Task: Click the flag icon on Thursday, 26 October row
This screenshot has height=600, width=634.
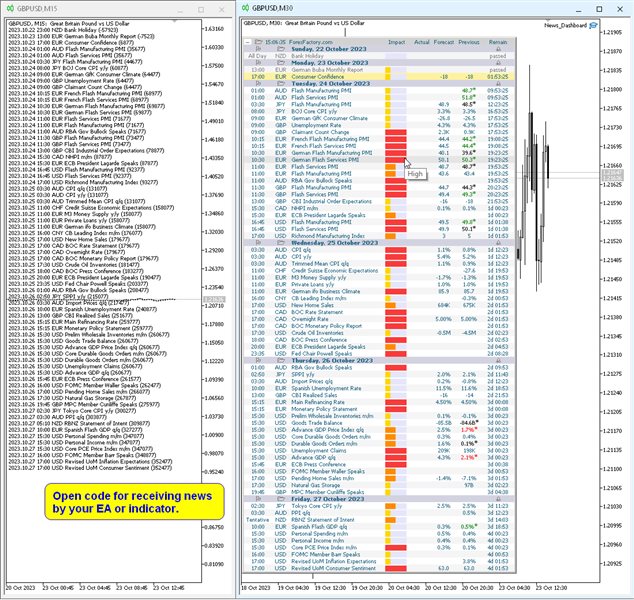Action: pos(258,360)
